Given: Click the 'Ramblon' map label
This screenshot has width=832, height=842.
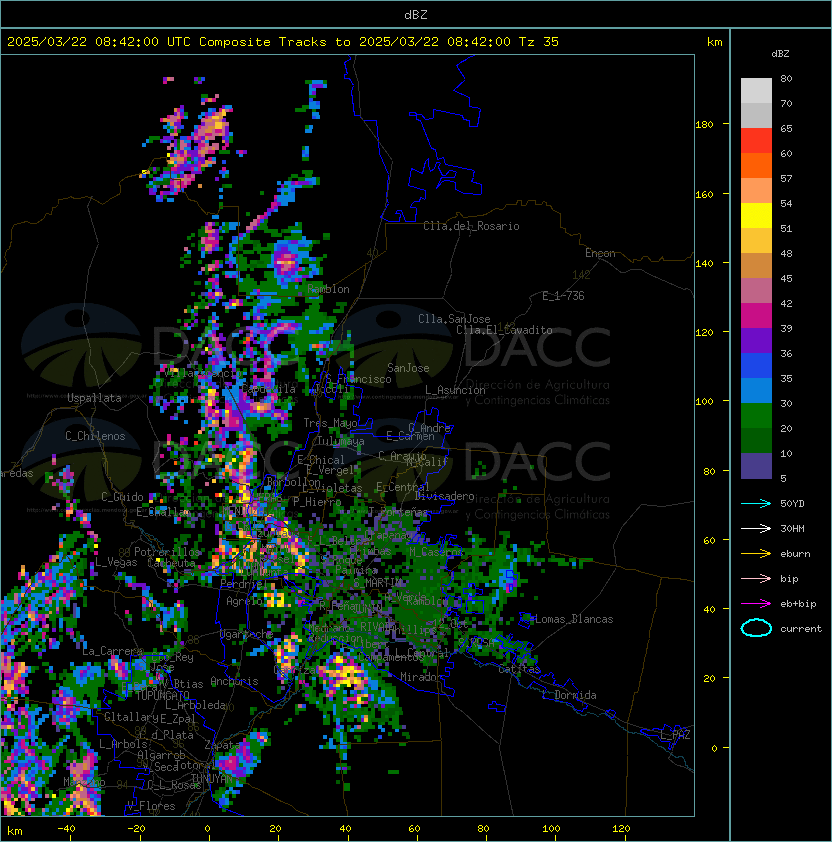Looking at the screenshot, I should [x=328, y=289].
